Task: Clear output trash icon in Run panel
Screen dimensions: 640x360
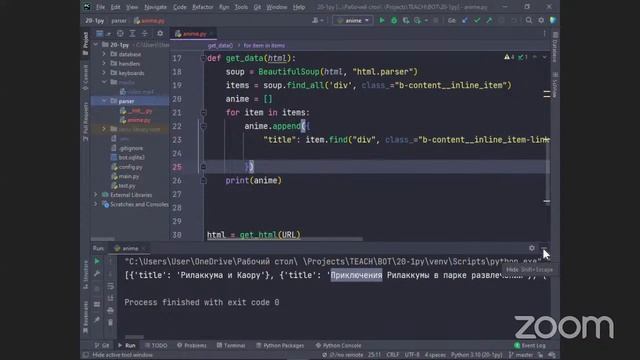Action: point(110,322)
